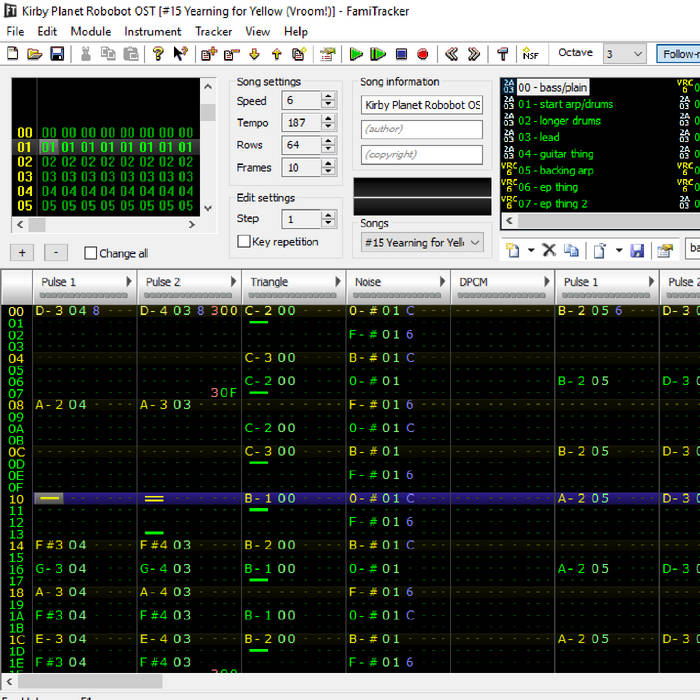This screenshot has width=700, height=700.
Task: Click the Play button in the toolbar
Action: click(356, 54)
